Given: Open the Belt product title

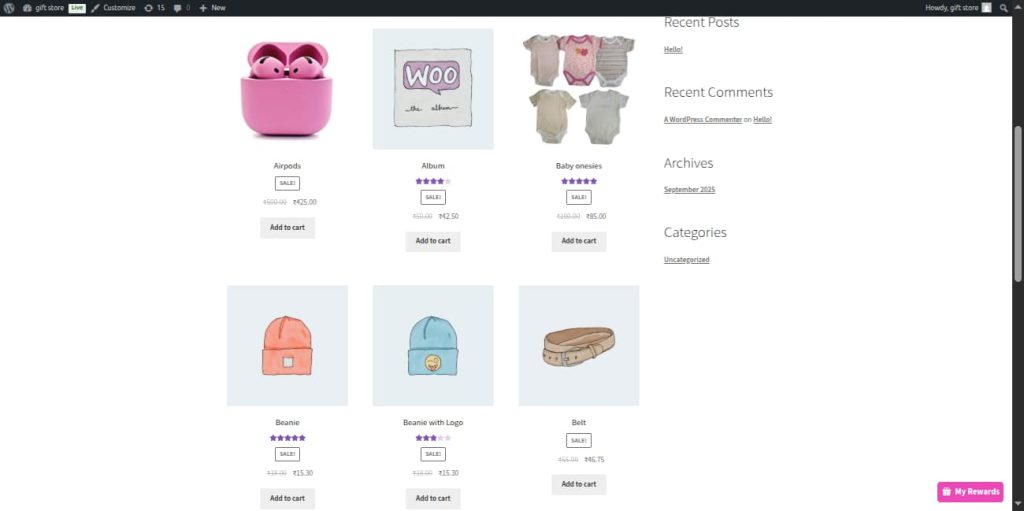Looking at the screenshot, I should coord(579,422).
